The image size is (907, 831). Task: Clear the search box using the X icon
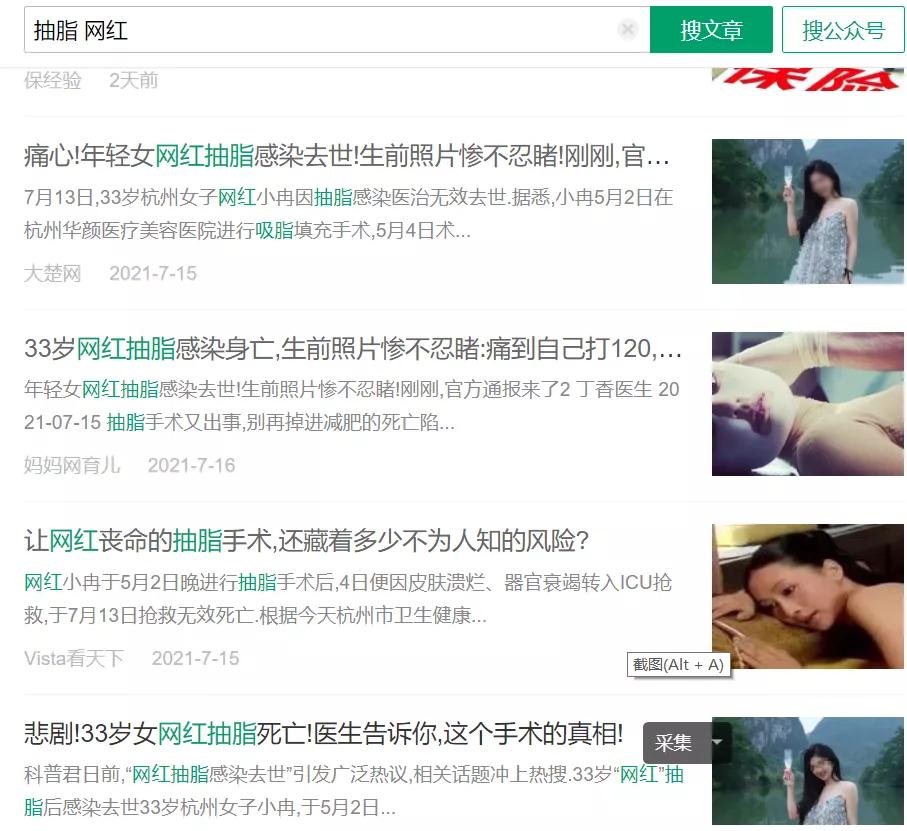628,29
